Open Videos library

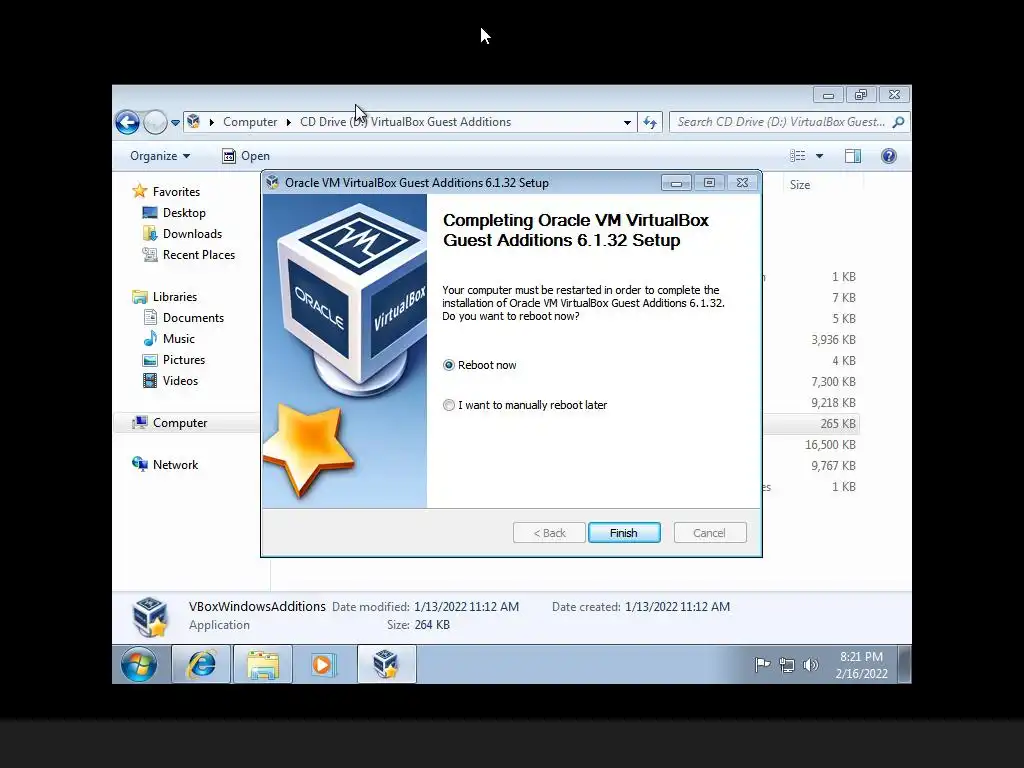180,381
